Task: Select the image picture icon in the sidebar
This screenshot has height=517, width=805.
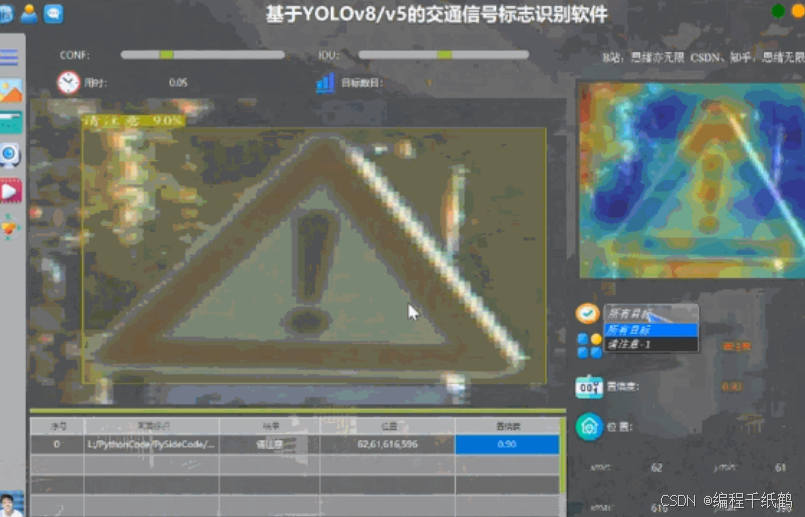Action: tap(11, 90)
